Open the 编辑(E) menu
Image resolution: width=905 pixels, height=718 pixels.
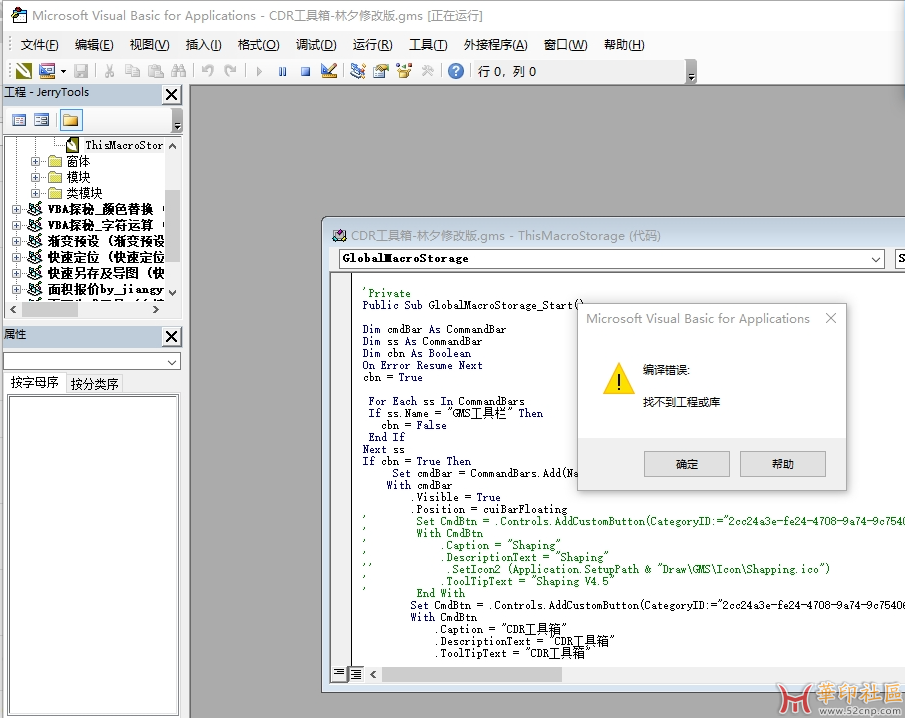[94, 44]
